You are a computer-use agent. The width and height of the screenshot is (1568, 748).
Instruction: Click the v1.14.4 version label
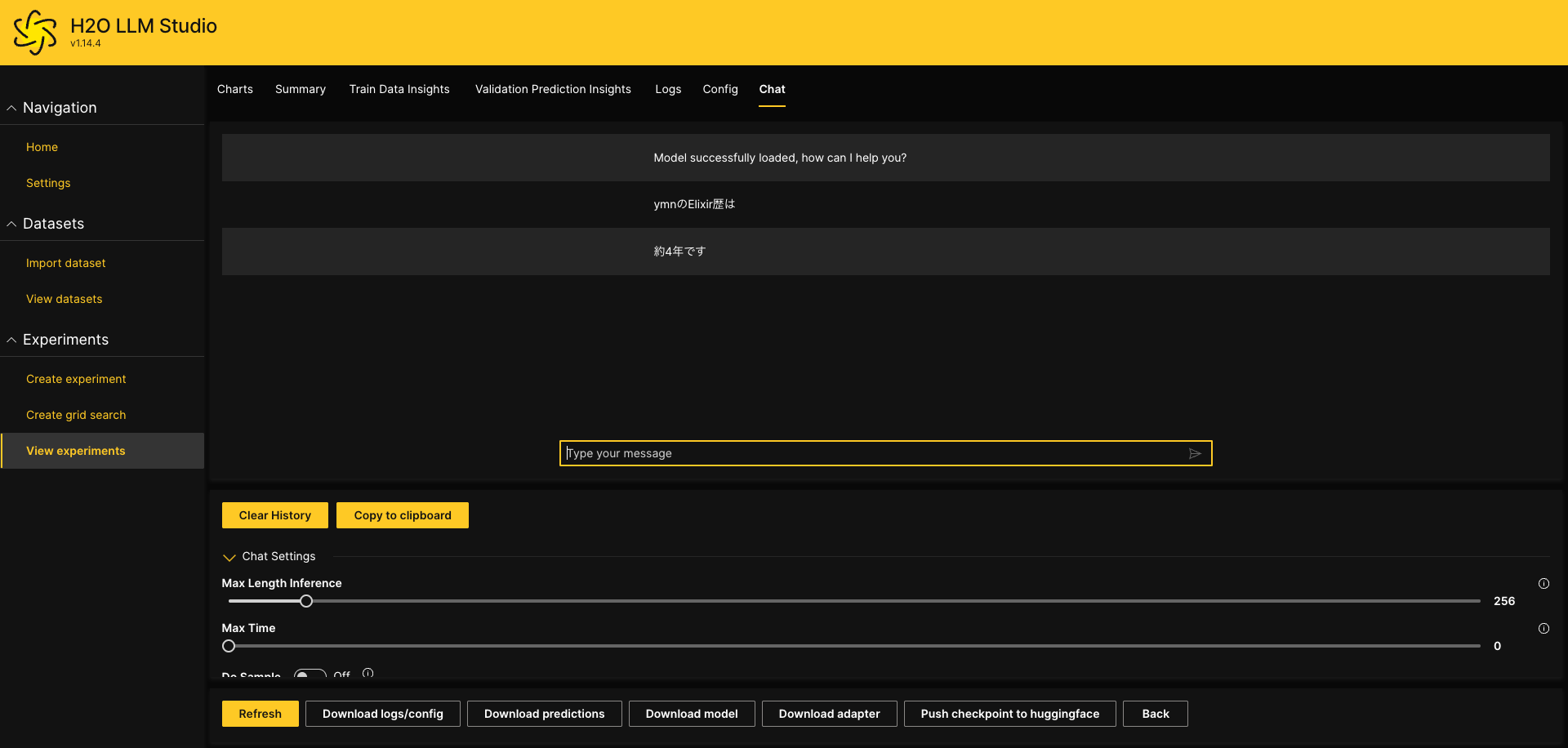point(86,44)
